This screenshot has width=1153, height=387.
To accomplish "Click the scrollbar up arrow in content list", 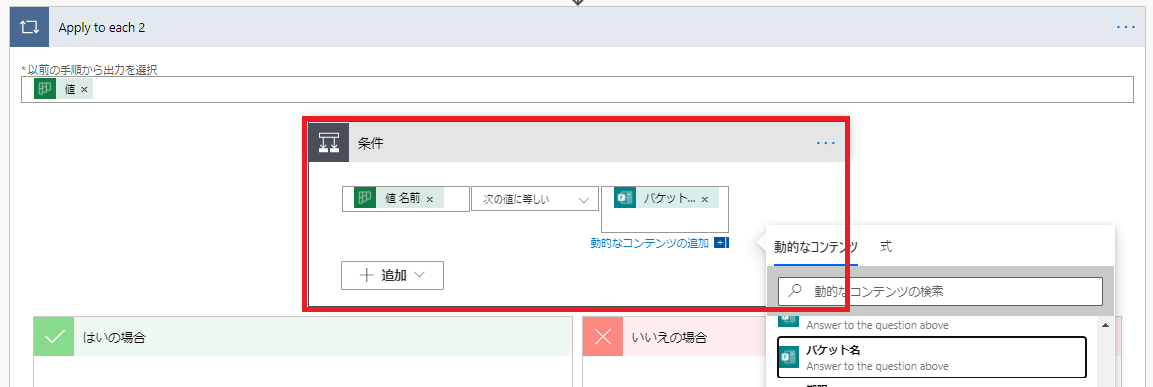I will coord(1105,324).
